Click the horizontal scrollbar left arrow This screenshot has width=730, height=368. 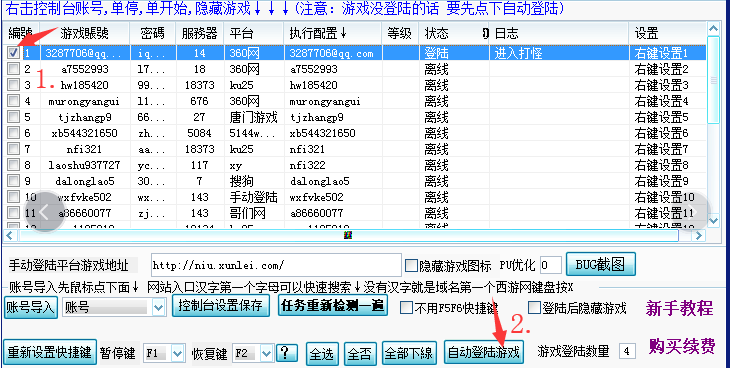click(10, 235)
